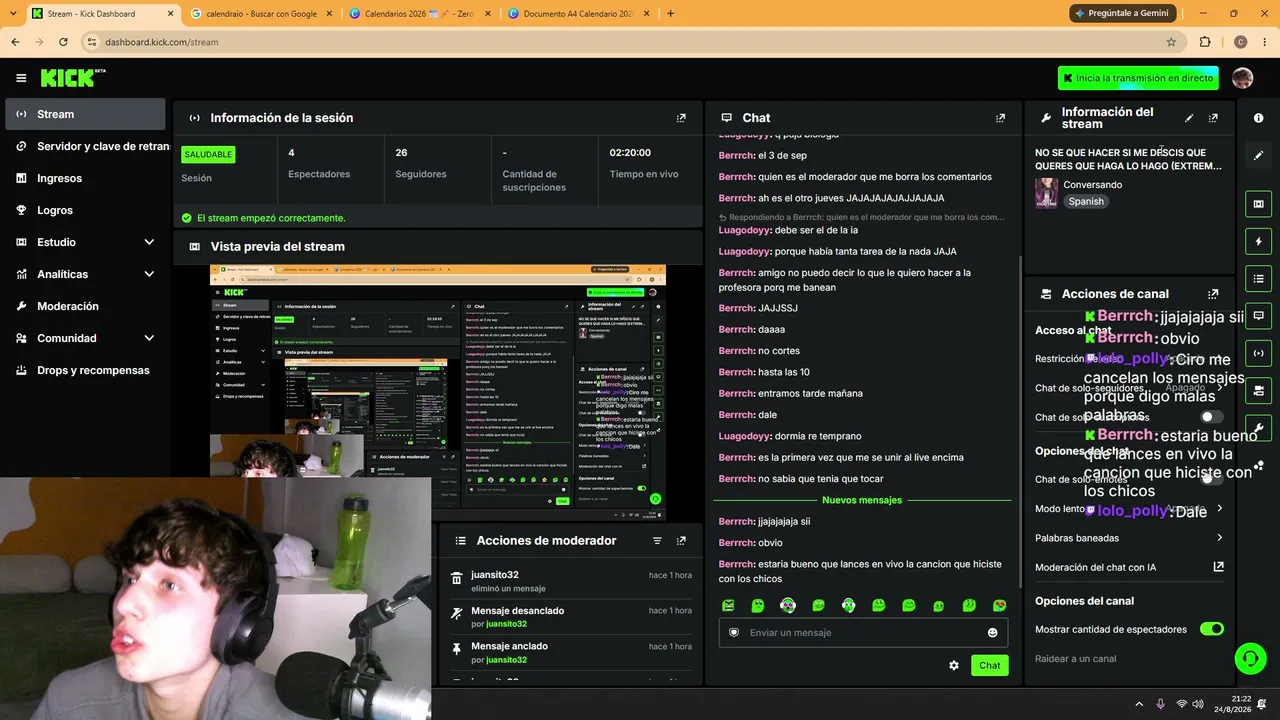This screenshot has width=1280, height=720.
Task: Open the chat settings gear
Action: pos(954,665)
